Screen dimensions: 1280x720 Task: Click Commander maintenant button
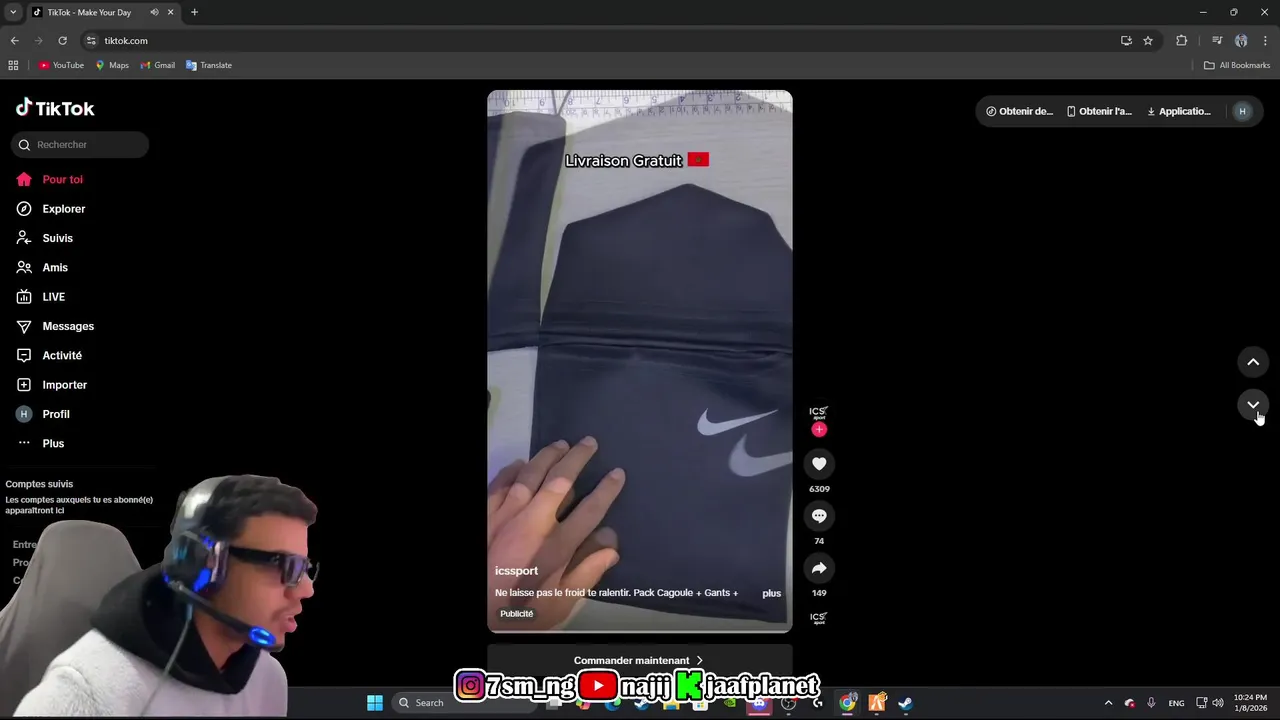(639, 660)
